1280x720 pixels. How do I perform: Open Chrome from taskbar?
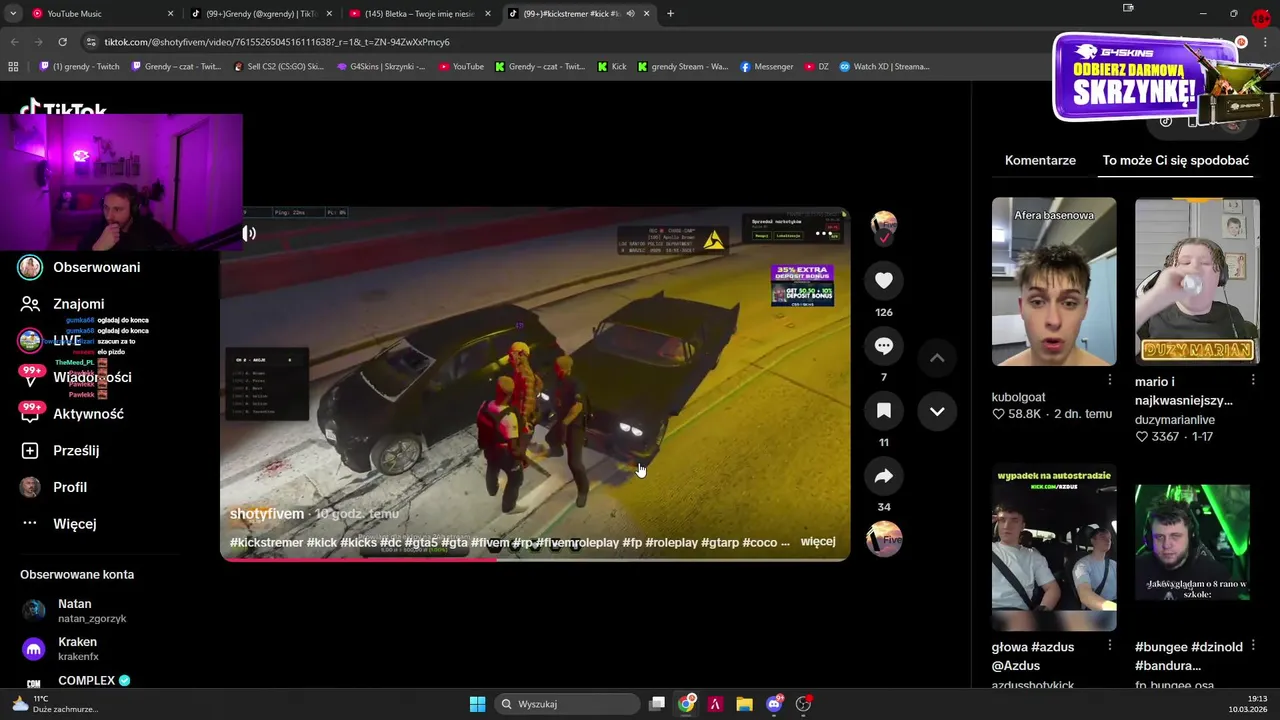pyautogui.click(x=686, y=704)
